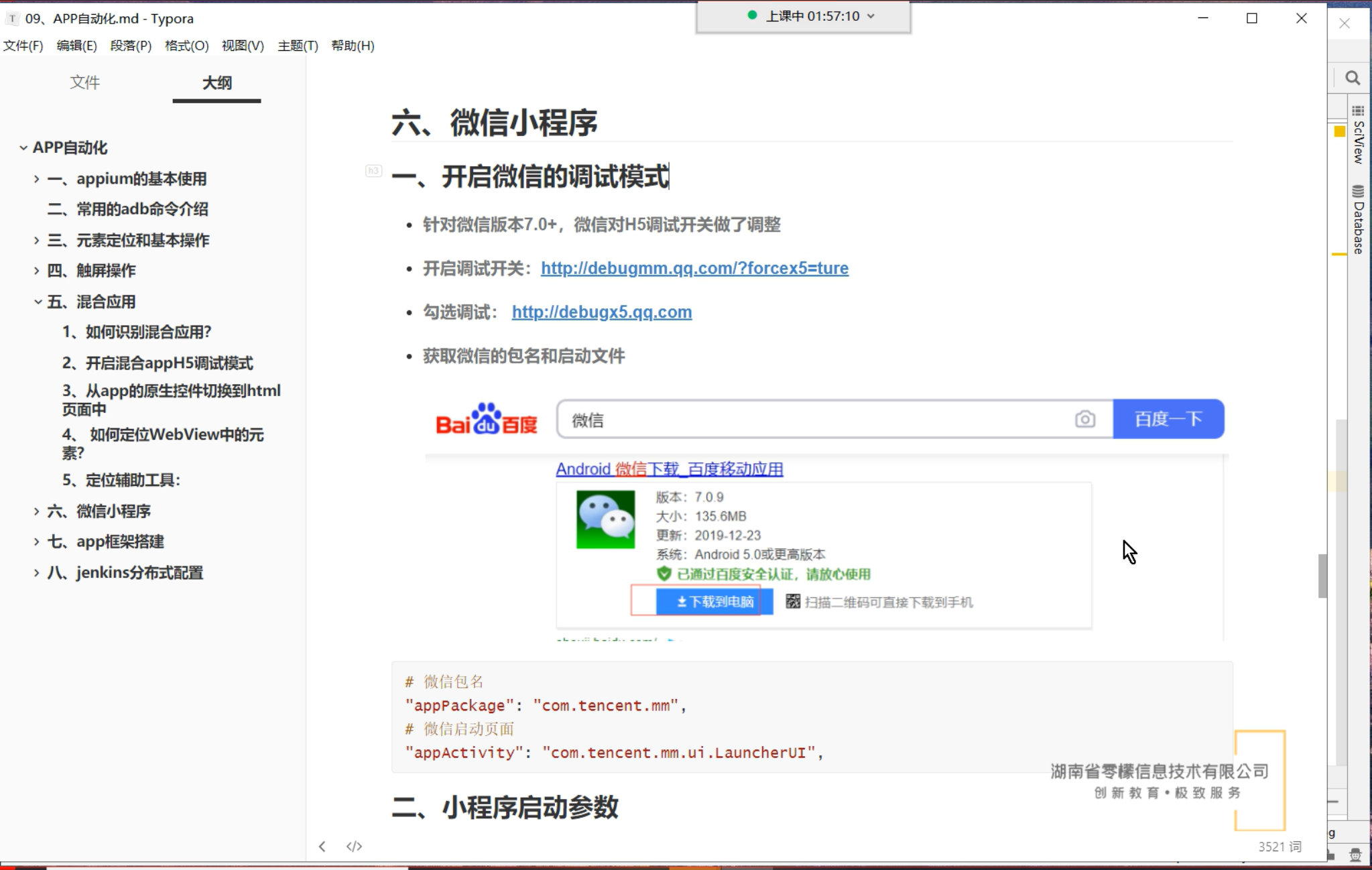Viewport: 1372px width, 870px height.
Task: Open the 主题(T) menu
Action: click(x=298, y=46)
